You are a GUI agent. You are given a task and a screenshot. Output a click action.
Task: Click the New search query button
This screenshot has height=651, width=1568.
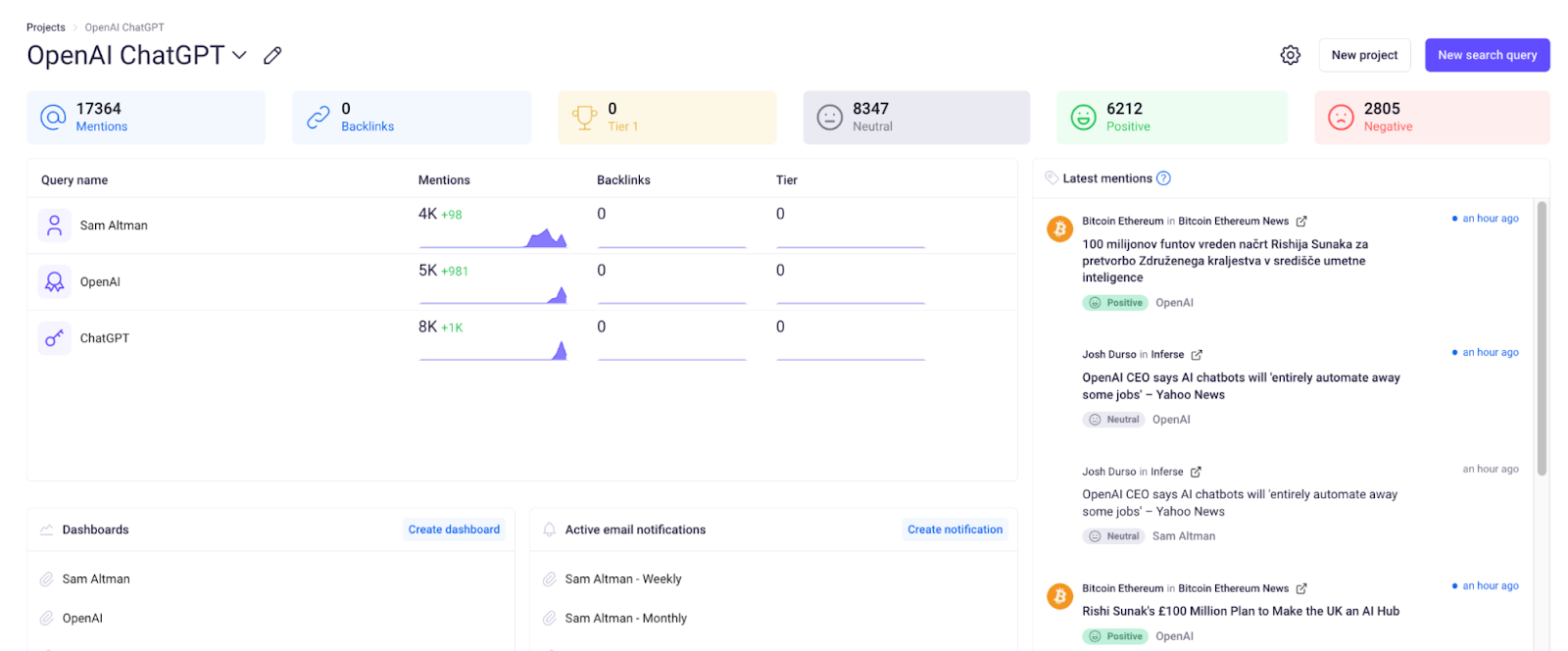[1487, 55]
